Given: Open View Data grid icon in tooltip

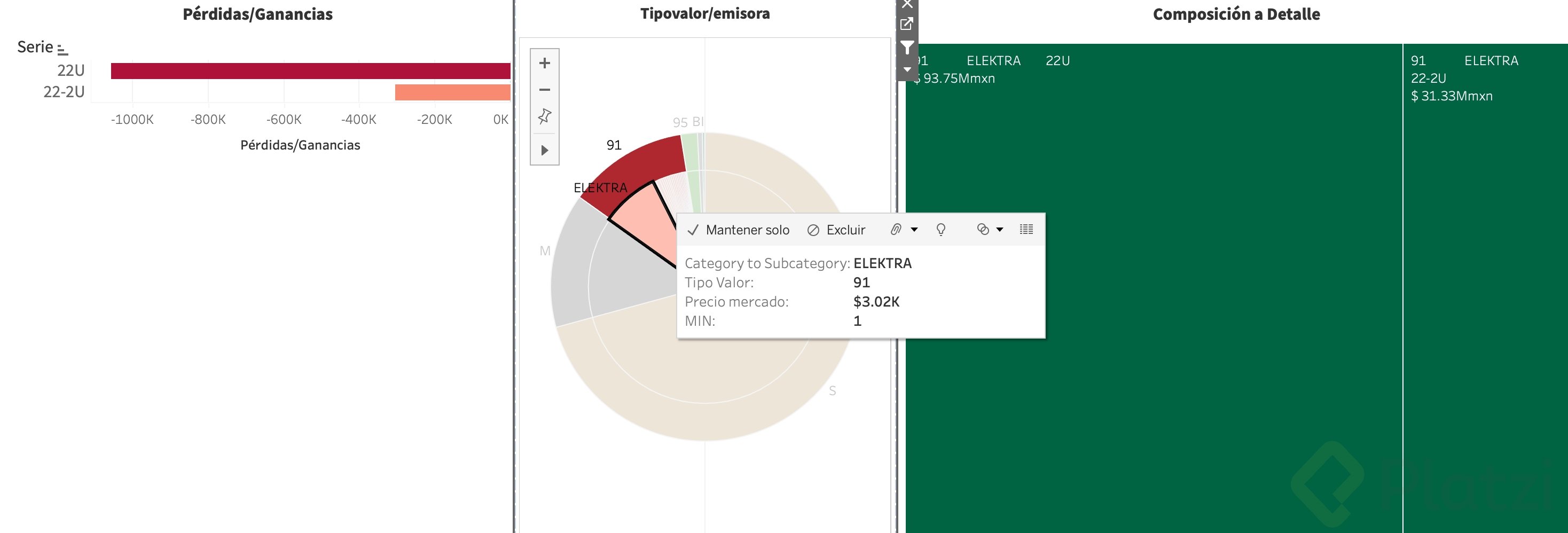Looking at the screenshot, I should coord(1026,230).
